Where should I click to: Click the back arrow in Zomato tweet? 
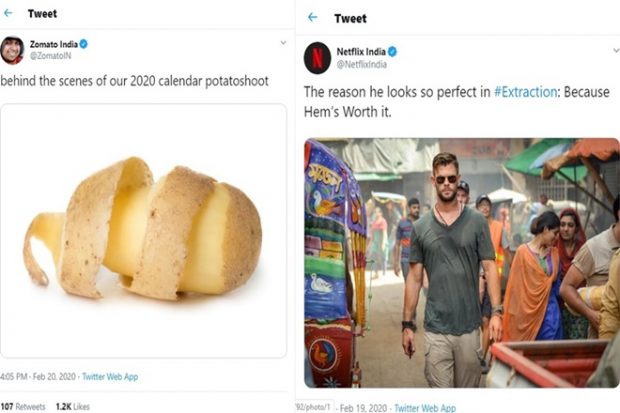coord(6,15)
